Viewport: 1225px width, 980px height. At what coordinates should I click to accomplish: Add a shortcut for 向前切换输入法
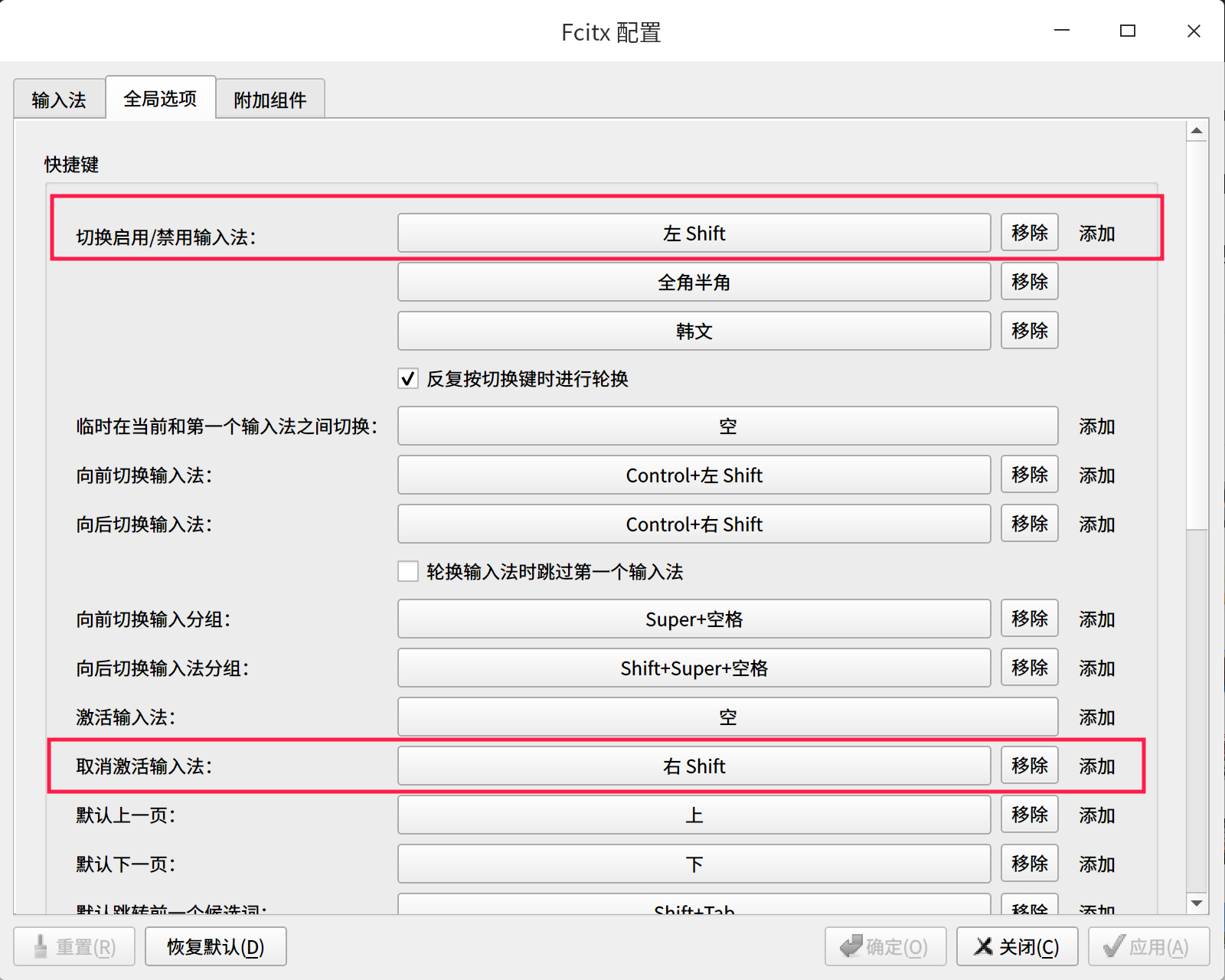(x=1097, y=475)
